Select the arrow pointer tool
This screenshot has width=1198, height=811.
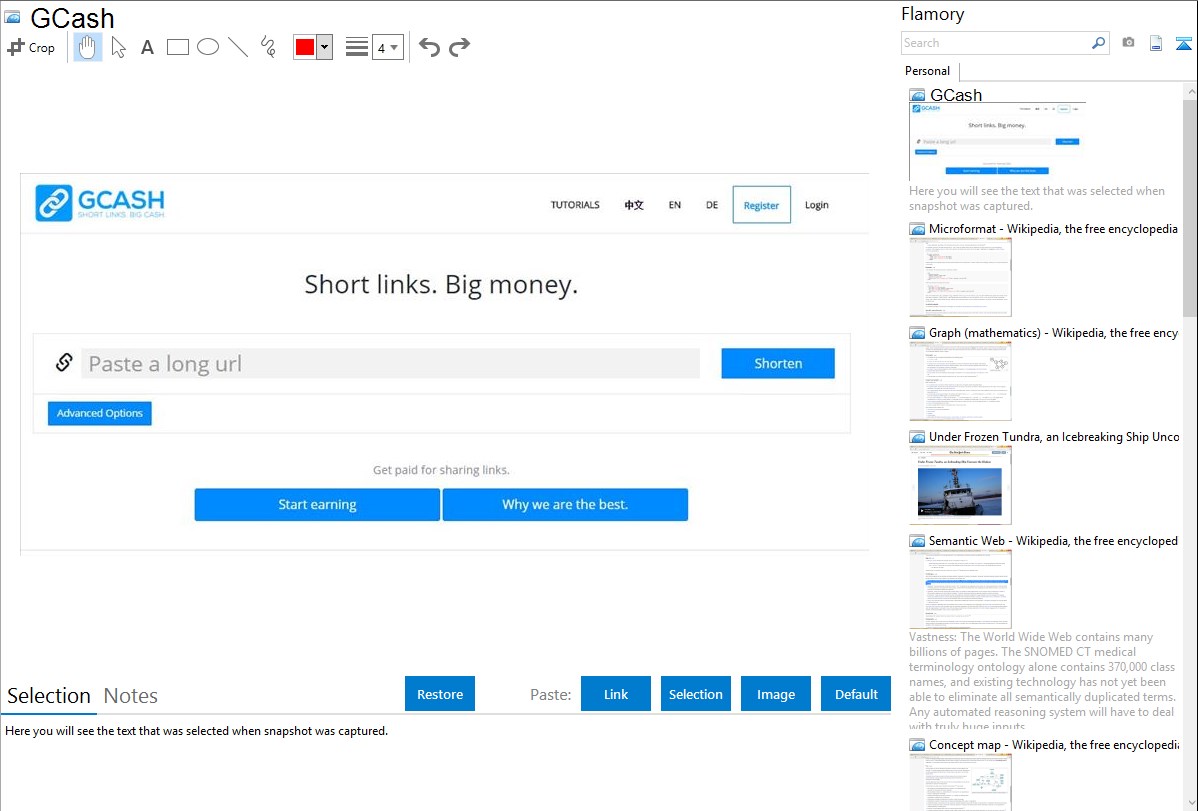pyautogui.click(x=118, y=47)
